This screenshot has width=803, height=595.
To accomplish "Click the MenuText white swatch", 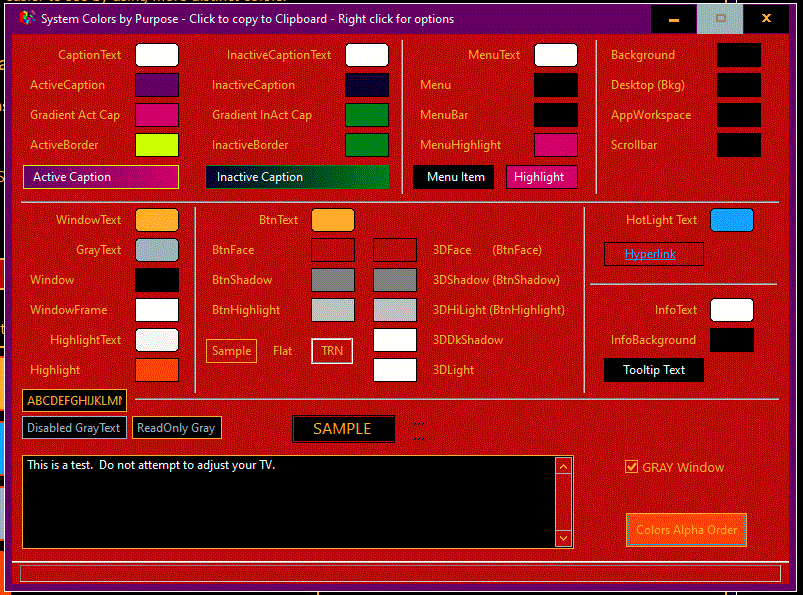I will pos(556,55).
